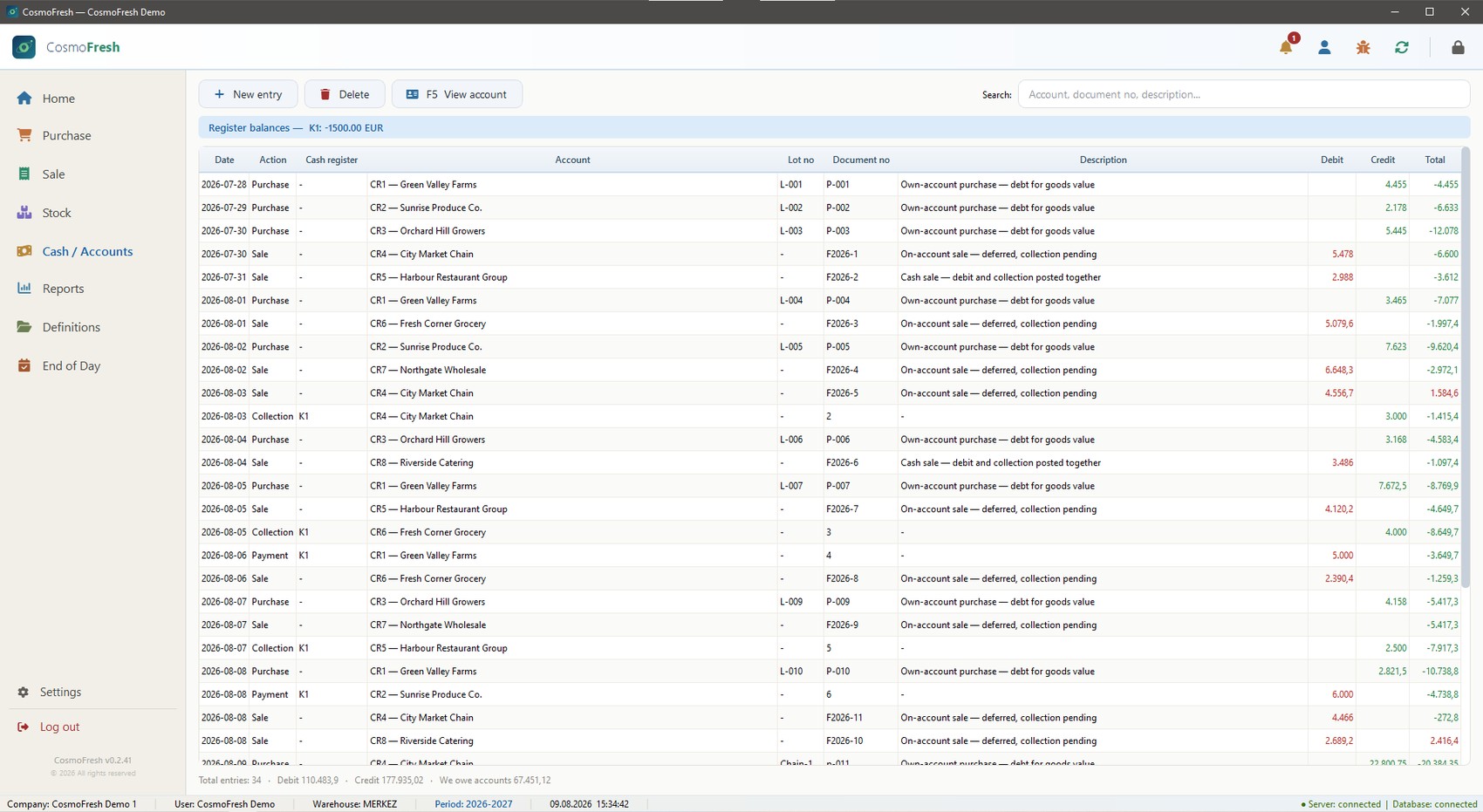The height and width of the screenshot is (812, 1483).
Task: Focus the account search input field
Action: (x=1243, y=94)
